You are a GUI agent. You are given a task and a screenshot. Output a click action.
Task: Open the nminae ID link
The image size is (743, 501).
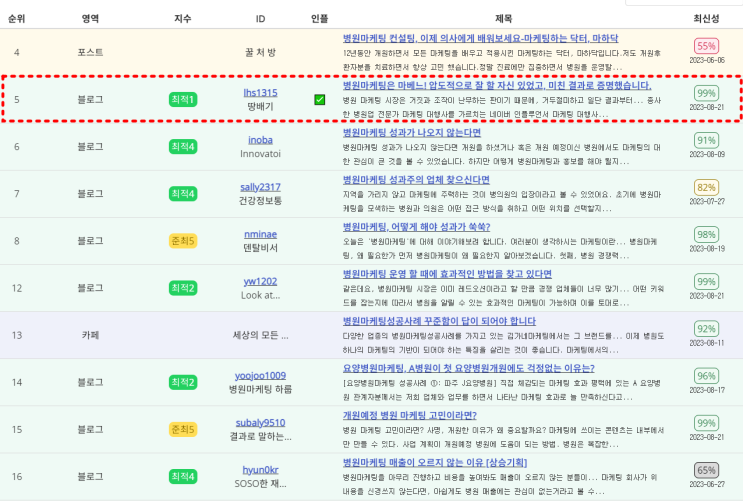[x=260, y=234]
